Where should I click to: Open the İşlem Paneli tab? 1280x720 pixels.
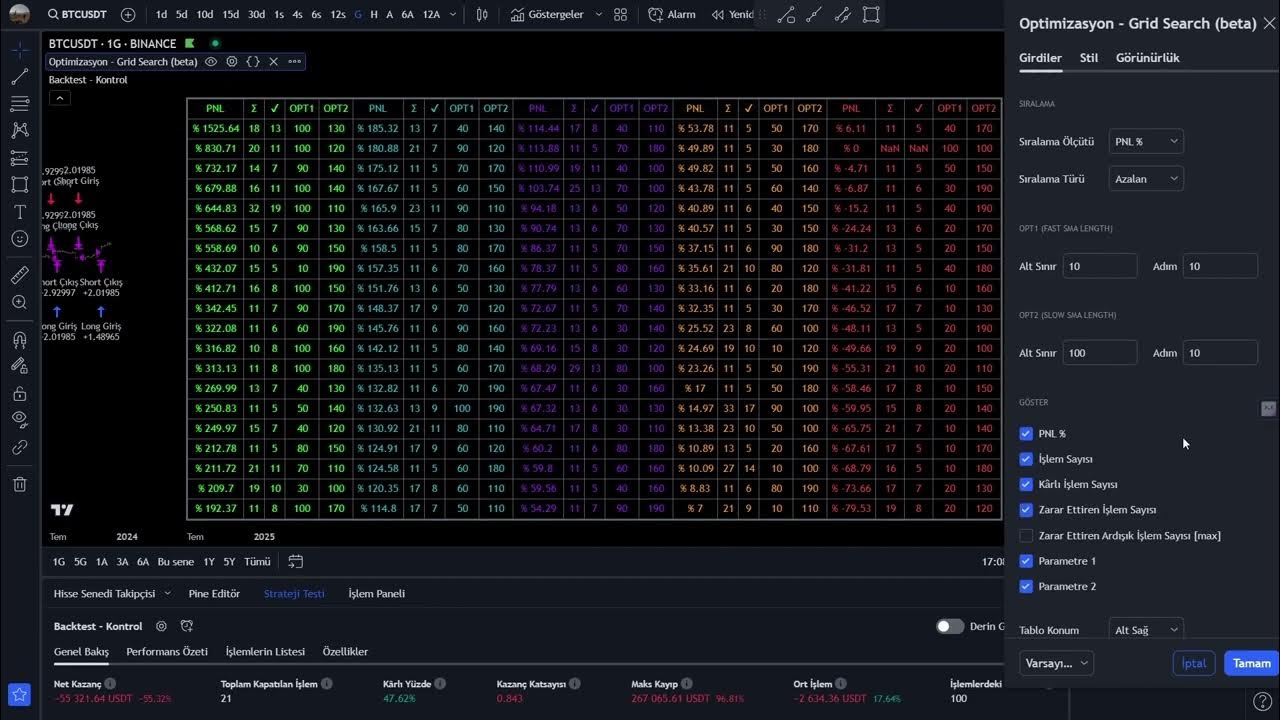pos(376,593)
